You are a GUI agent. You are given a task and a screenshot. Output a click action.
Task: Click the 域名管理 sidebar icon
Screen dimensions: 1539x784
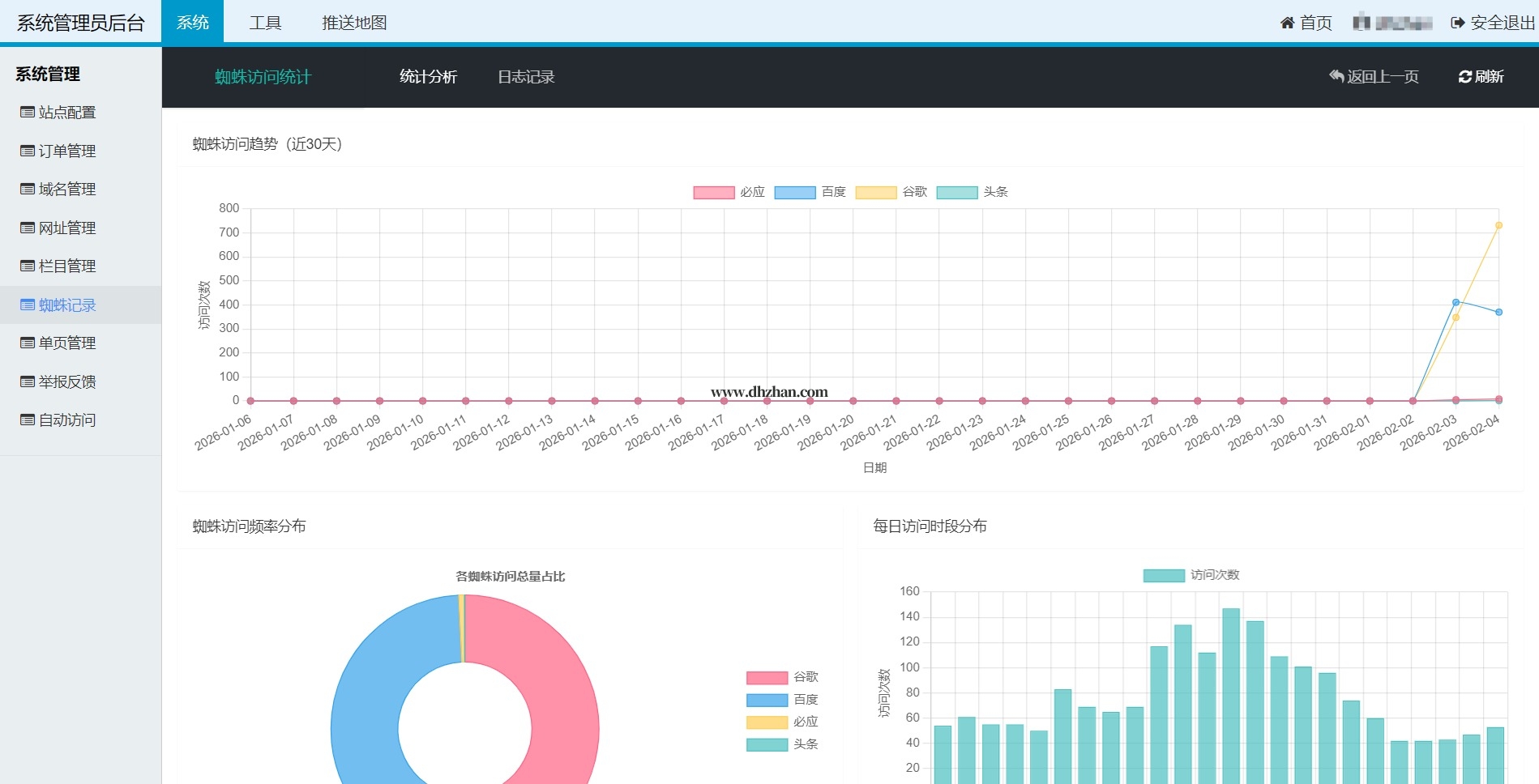[28, 190]
